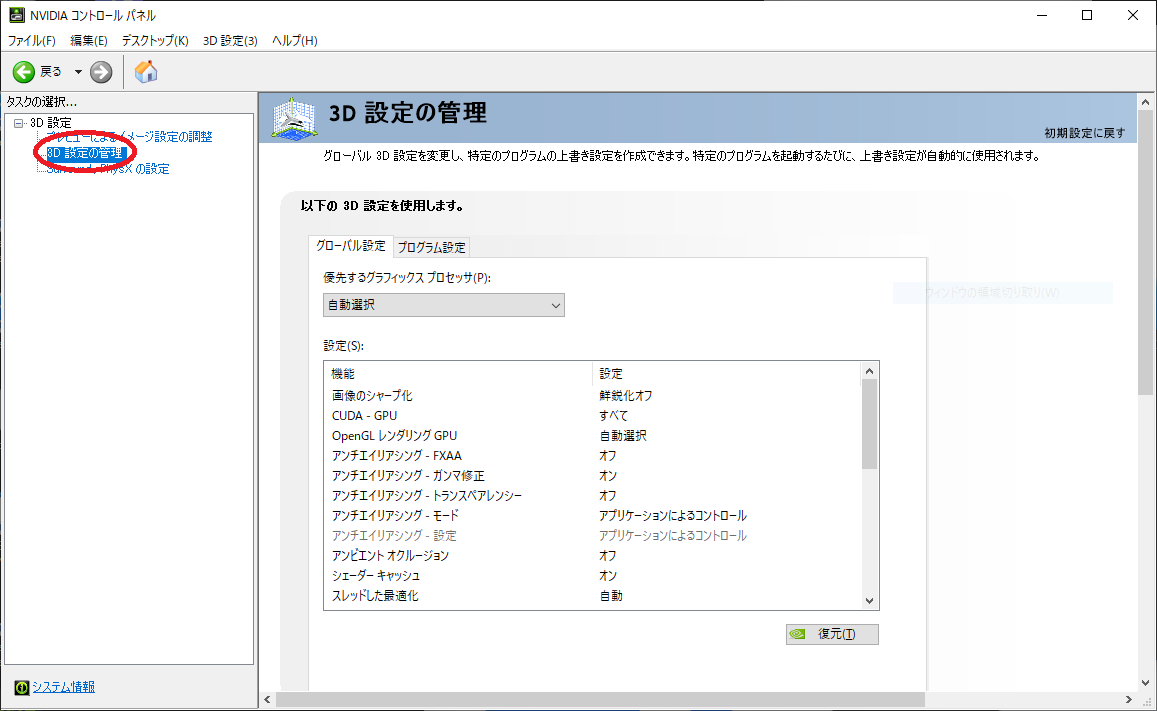Select OpenGL レンダリング GPU row
Viewport: 1157px width, 711px height.
pyautogui.click(x=594, y=436)
